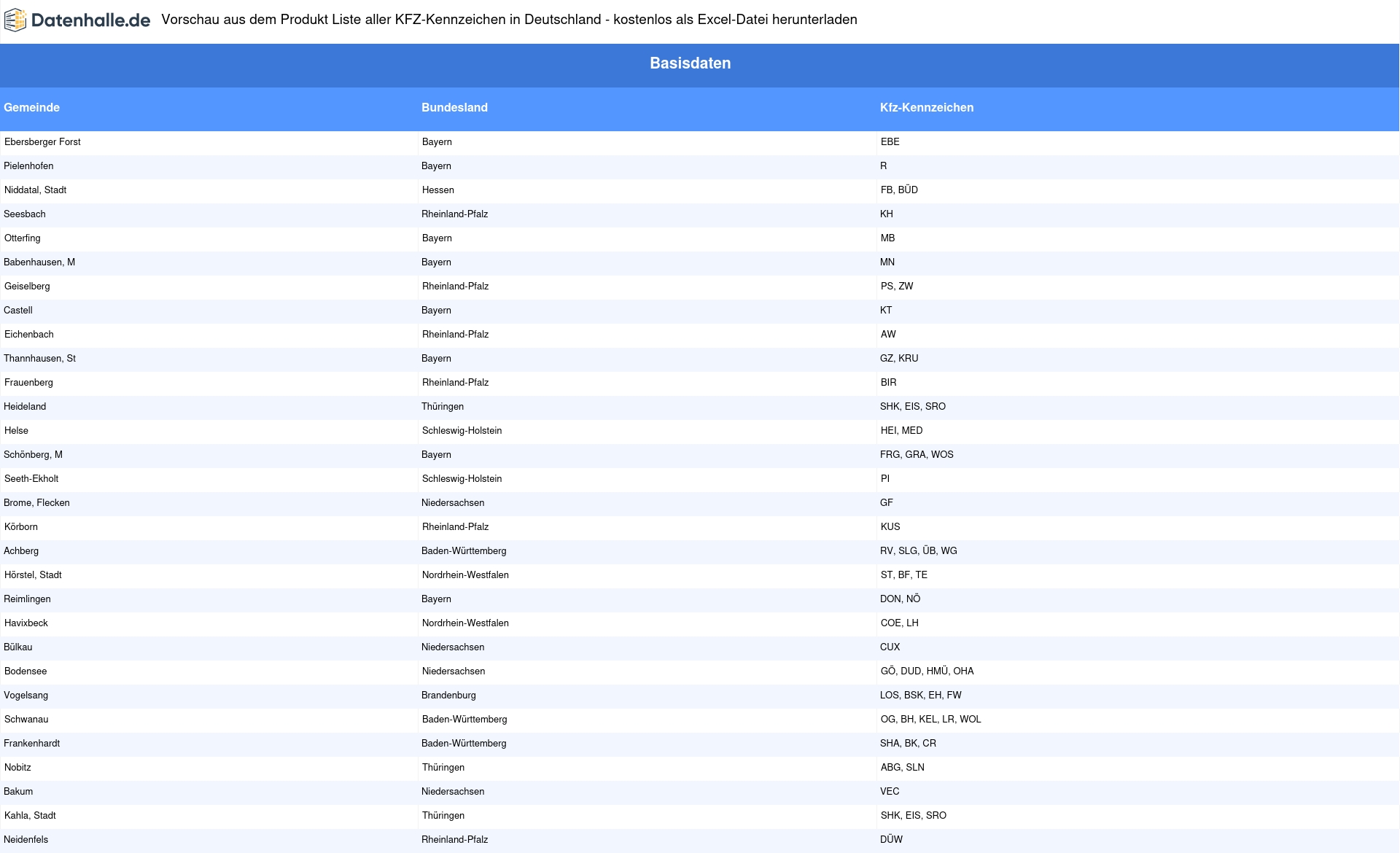Click the GÖ, DUD, HMÜ, OHA codes

[927, 671]
